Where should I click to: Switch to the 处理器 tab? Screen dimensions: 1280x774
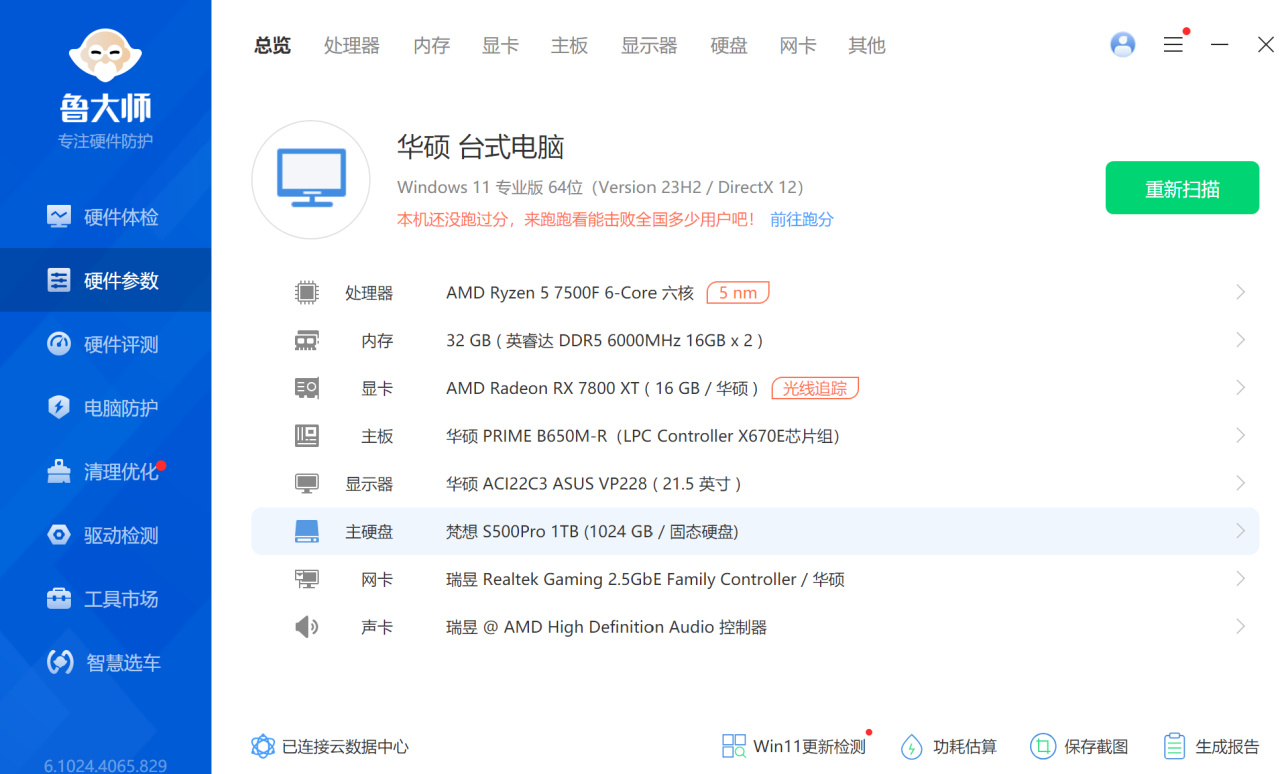click(x=352, y=45)
